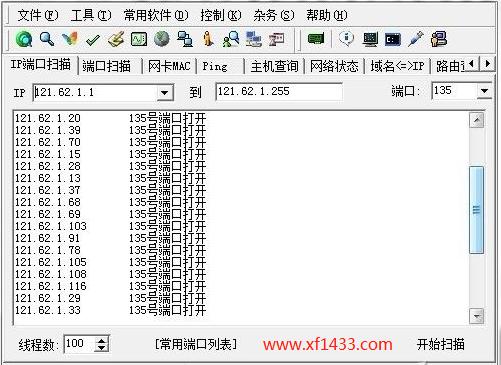Image resolution: width=501 pixels, height=365 pixels.
Task: Click the green network card icon
Action: 316,39
